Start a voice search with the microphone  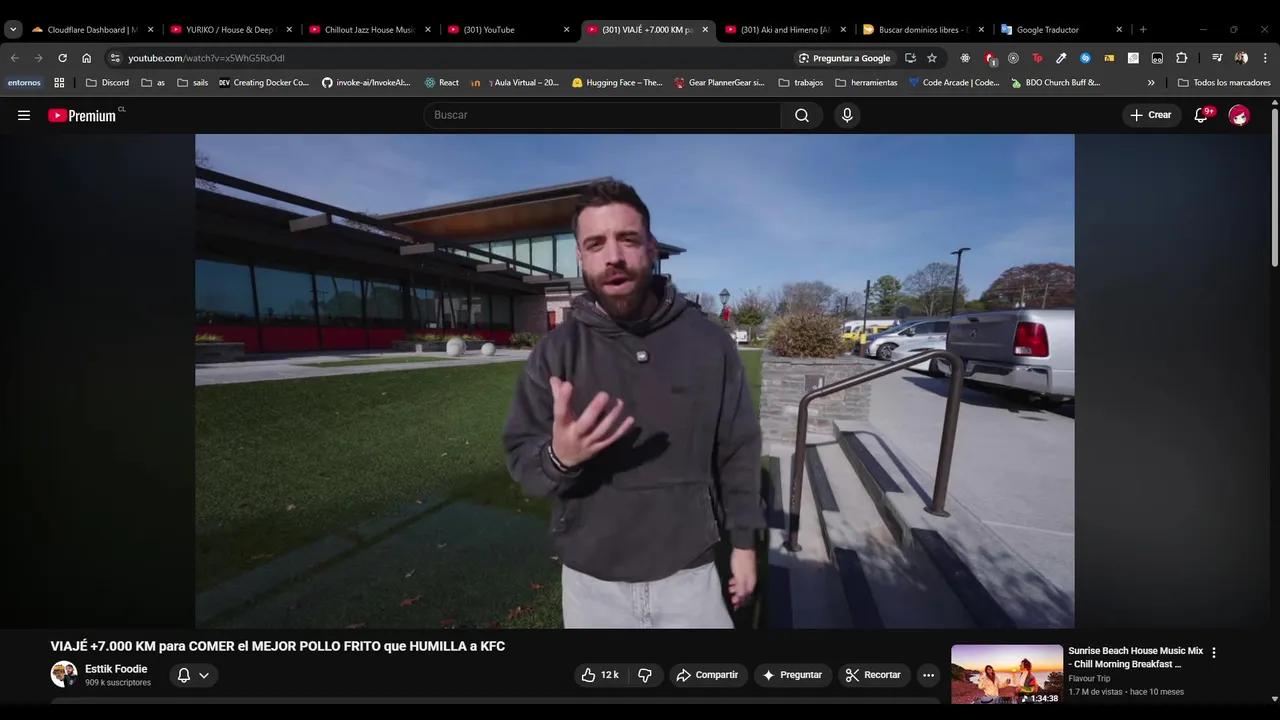point(846,115)
